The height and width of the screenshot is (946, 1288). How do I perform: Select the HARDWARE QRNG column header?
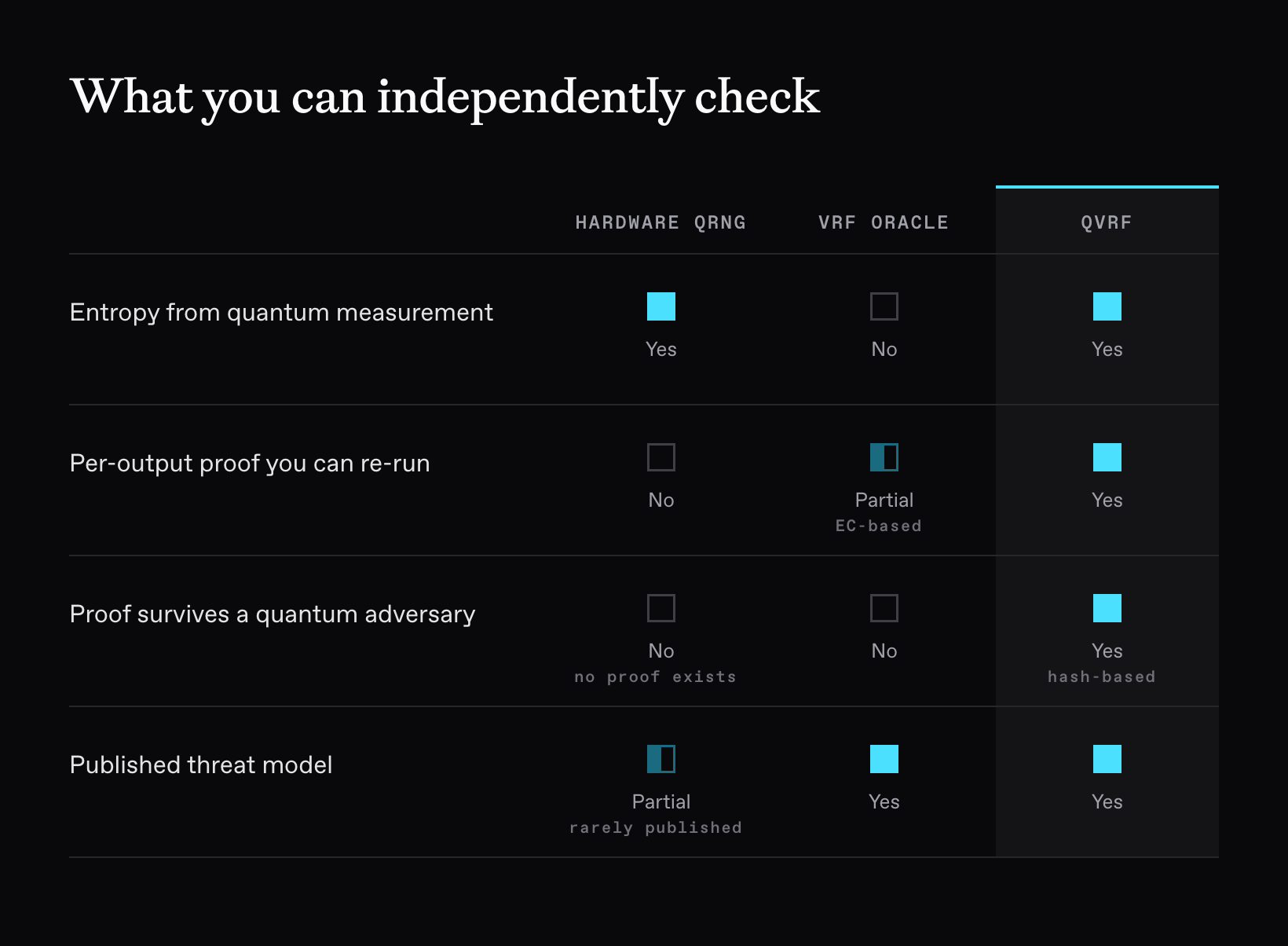pyautogui.click(x=660, y=222)
